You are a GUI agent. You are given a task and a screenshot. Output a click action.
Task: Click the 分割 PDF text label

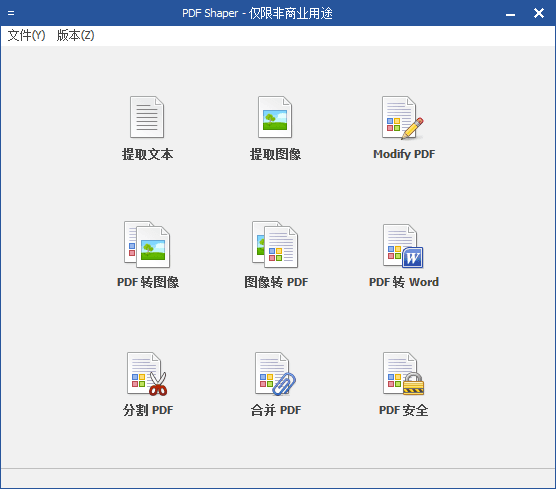tap(148, 410)
